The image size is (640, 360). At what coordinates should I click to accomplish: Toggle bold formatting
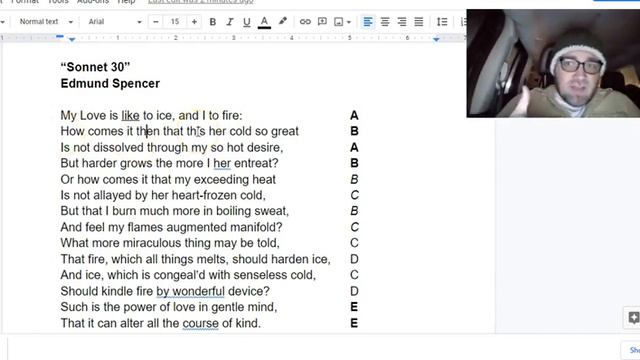click(213, 22)
